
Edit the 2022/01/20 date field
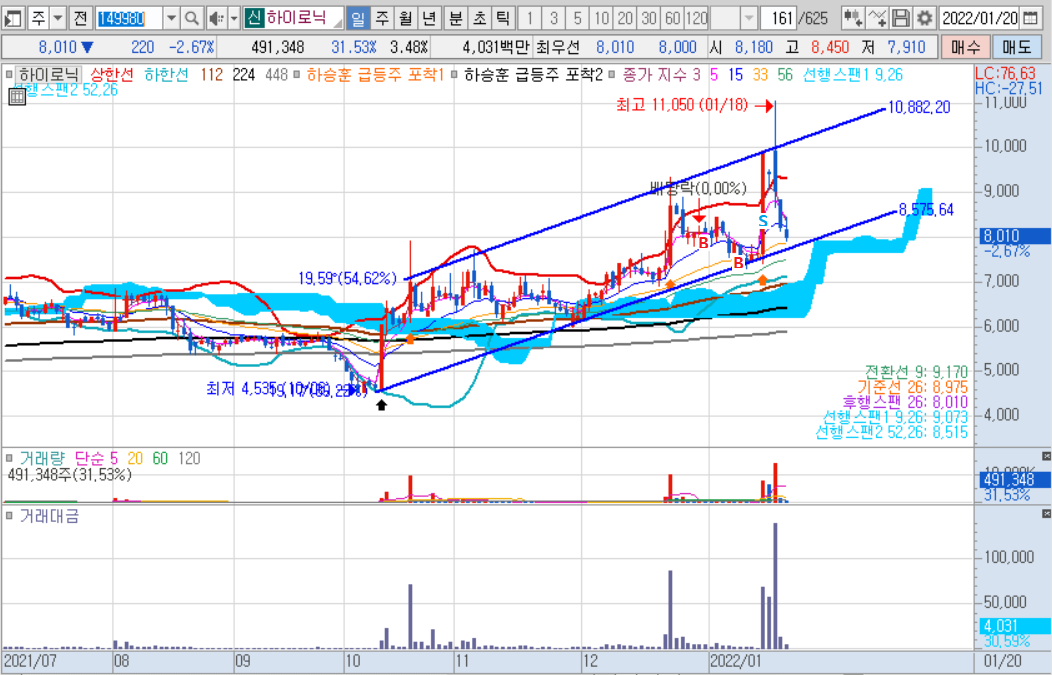click(x=980, y=18)
